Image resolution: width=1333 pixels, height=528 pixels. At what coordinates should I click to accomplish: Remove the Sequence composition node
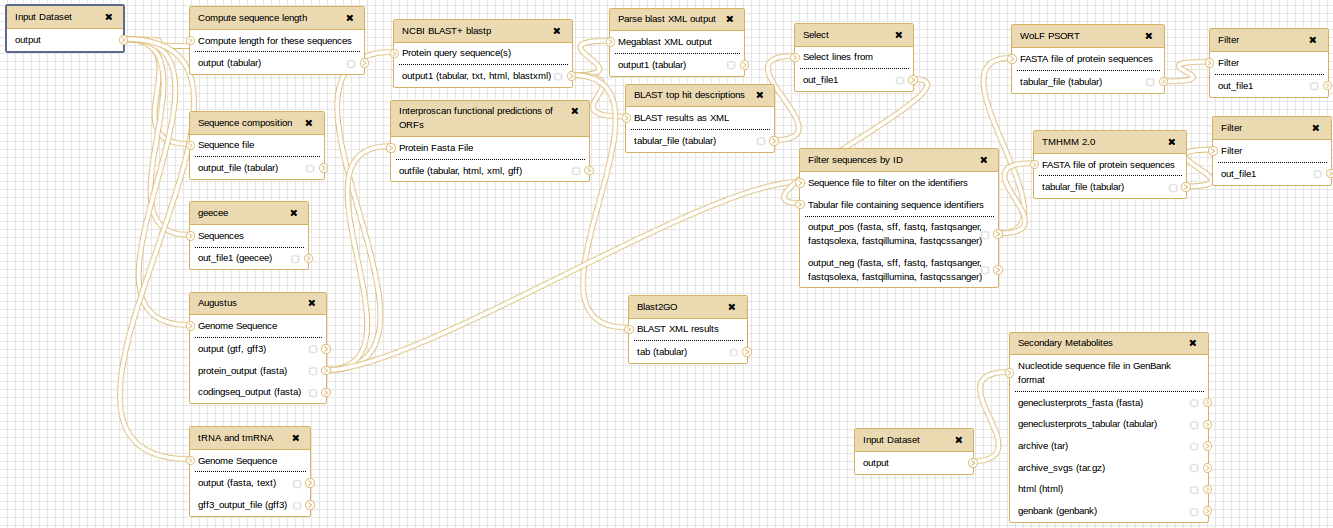[308, 123]
